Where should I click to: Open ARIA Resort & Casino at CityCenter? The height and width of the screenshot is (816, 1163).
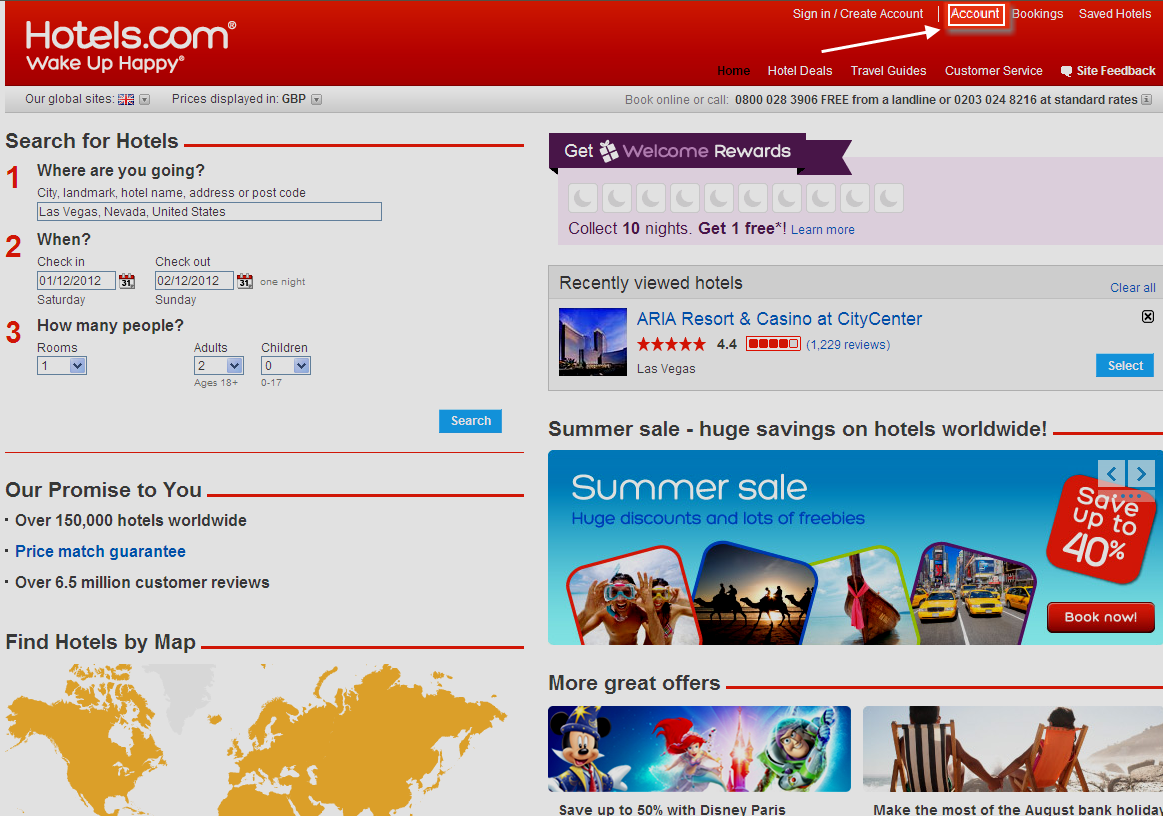(780, 319)
